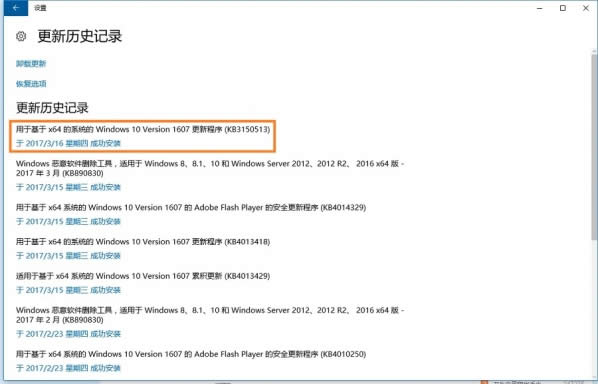Open 2017/3/15 status under KB890830 March tool
Screen dimensions: 598x384
68,187
